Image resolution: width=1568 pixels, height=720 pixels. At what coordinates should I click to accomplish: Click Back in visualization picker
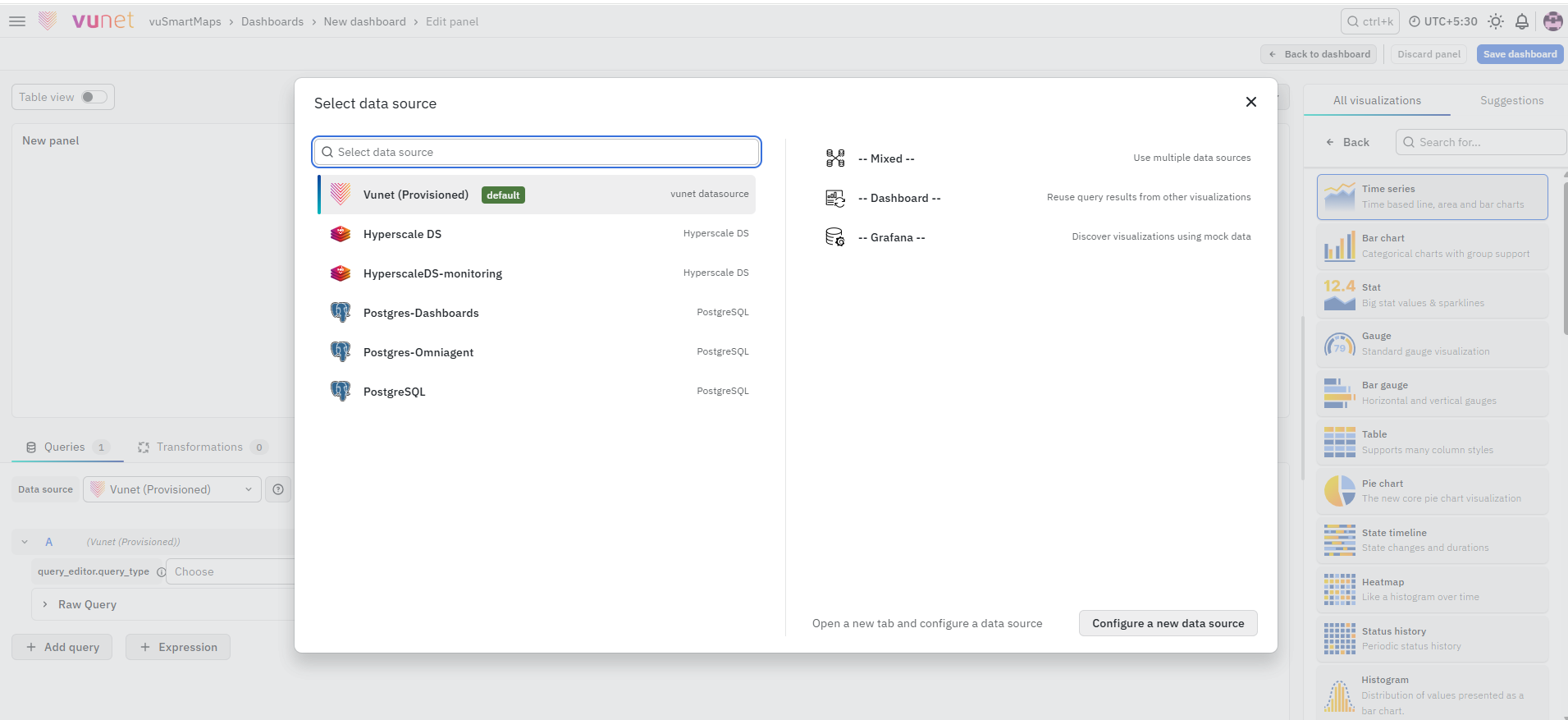coord(1347,142)
